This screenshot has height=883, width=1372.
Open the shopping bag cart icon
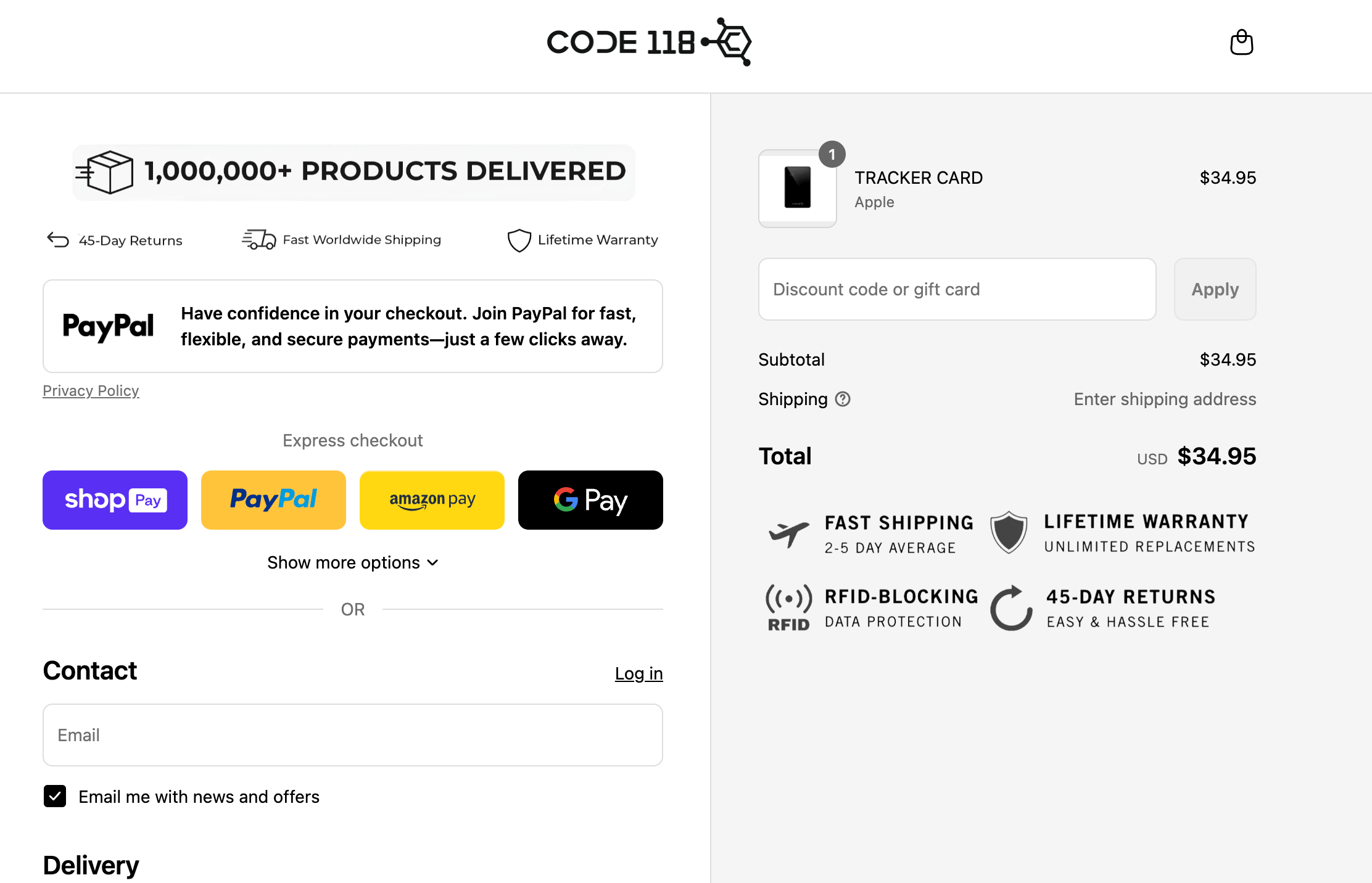pyautogui.click(x=1241, y=43)
